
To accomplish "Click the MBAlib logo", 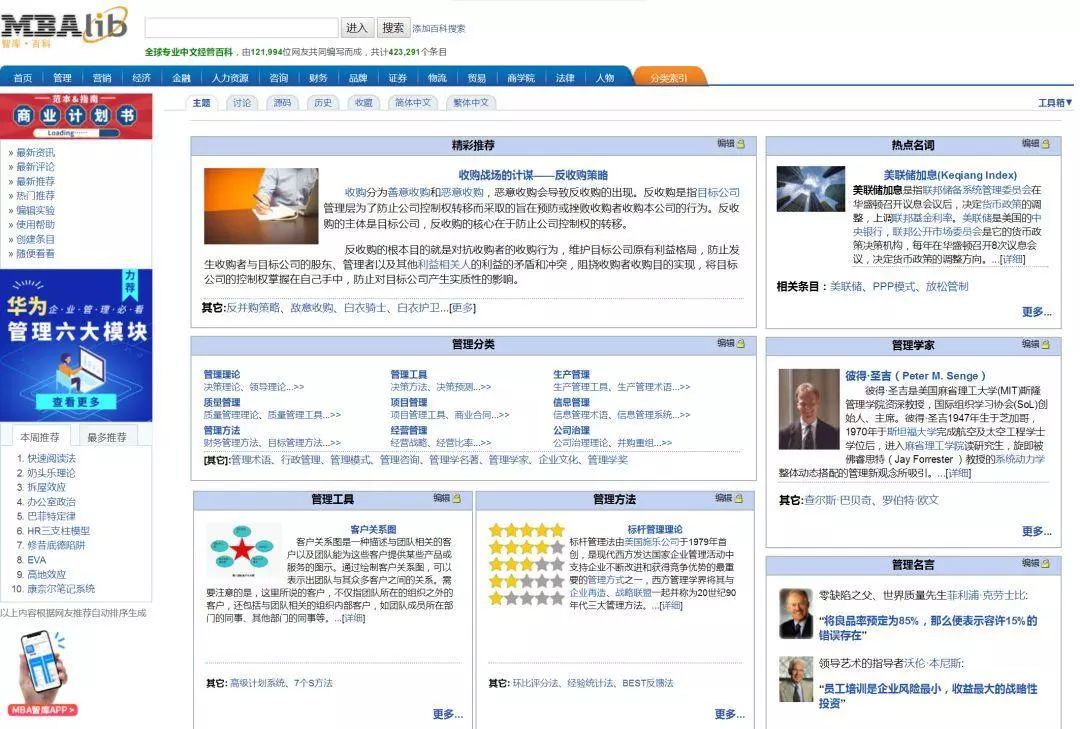I will pos(64,26).
